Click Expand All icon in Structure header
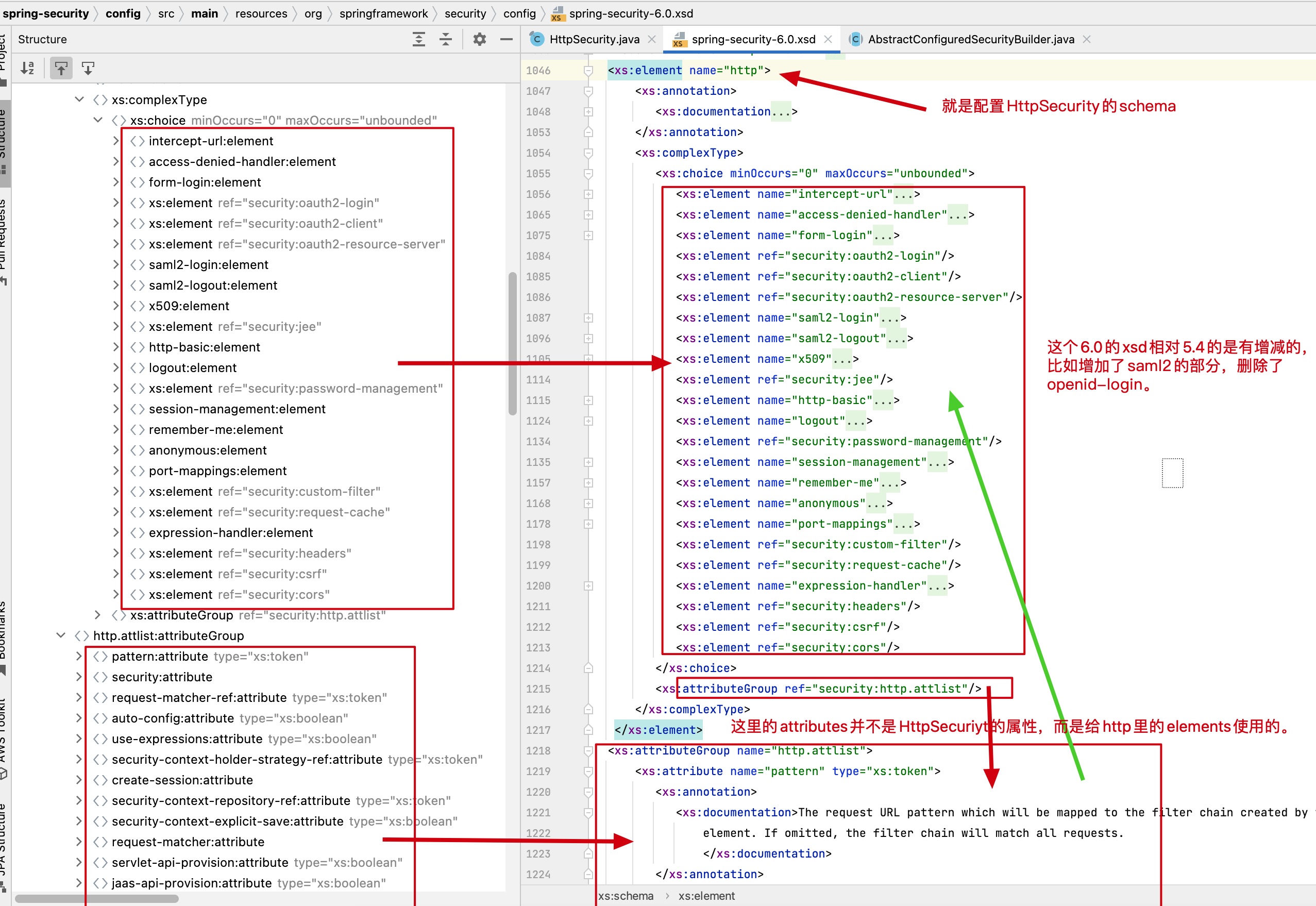This screenshot has height=906, width=1316. click(x=419, y=39)
